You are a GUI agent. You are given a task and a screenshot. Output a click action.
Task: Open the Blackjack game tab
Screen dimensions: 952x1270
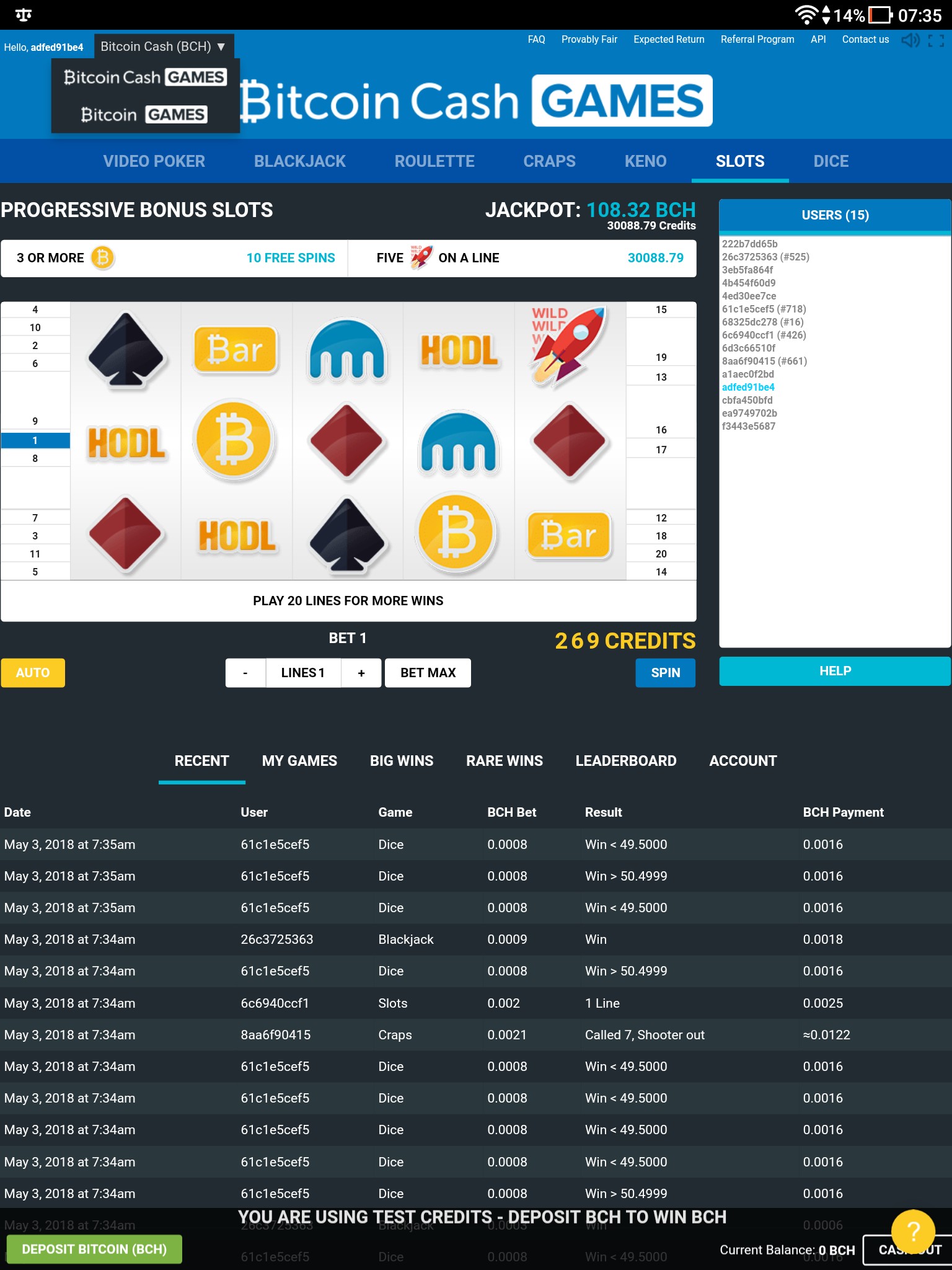(300, 161)
